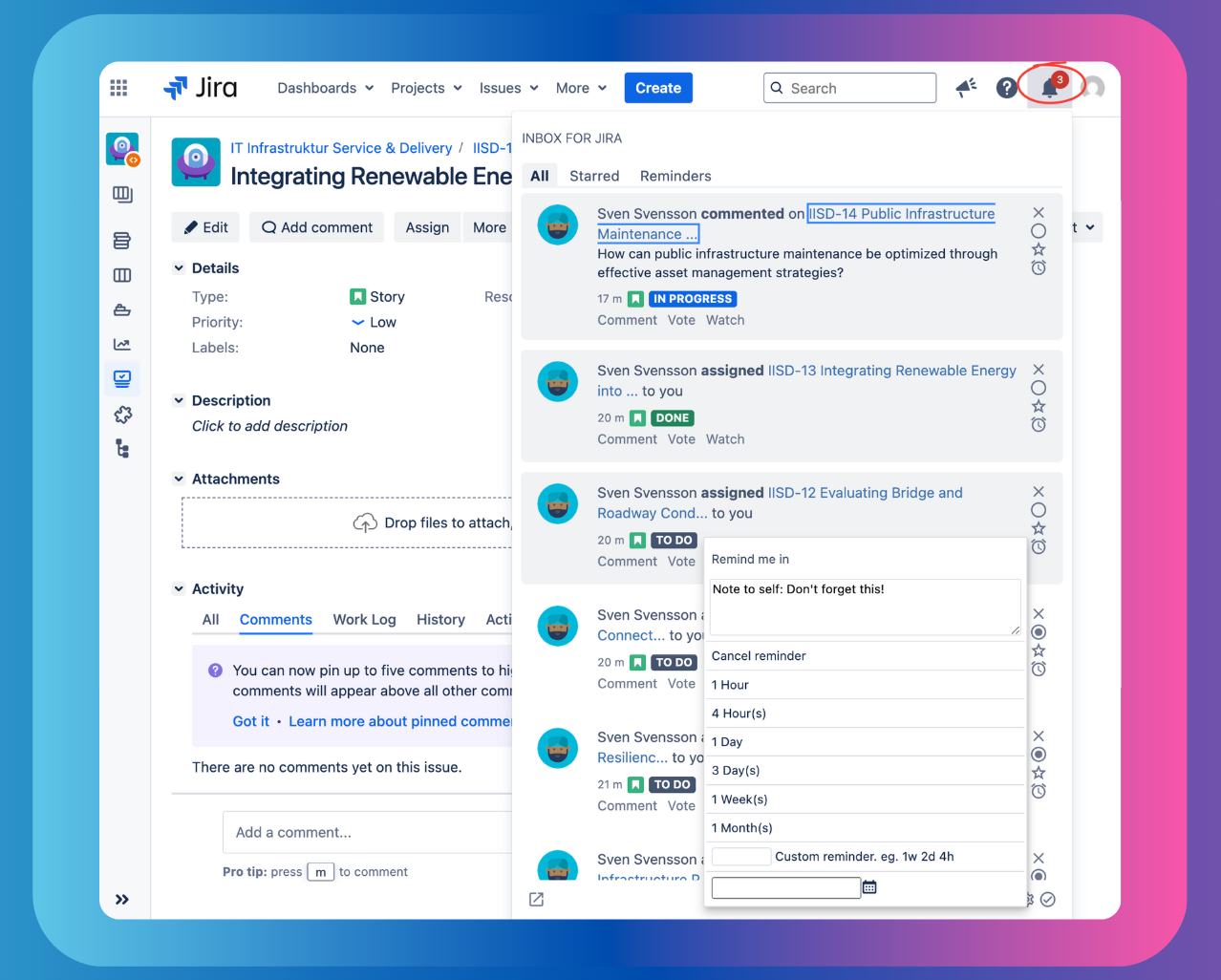Toggle read circle on the Connect... notification
This screenshot has width=1221, height=980.
point(1039,632)
